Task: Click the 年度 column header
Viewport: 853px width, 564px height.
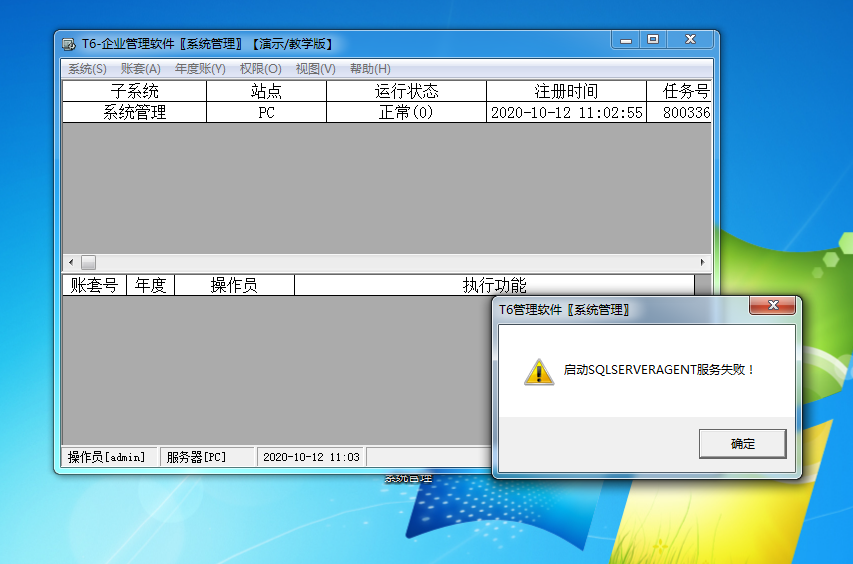Action: [150, 285]
